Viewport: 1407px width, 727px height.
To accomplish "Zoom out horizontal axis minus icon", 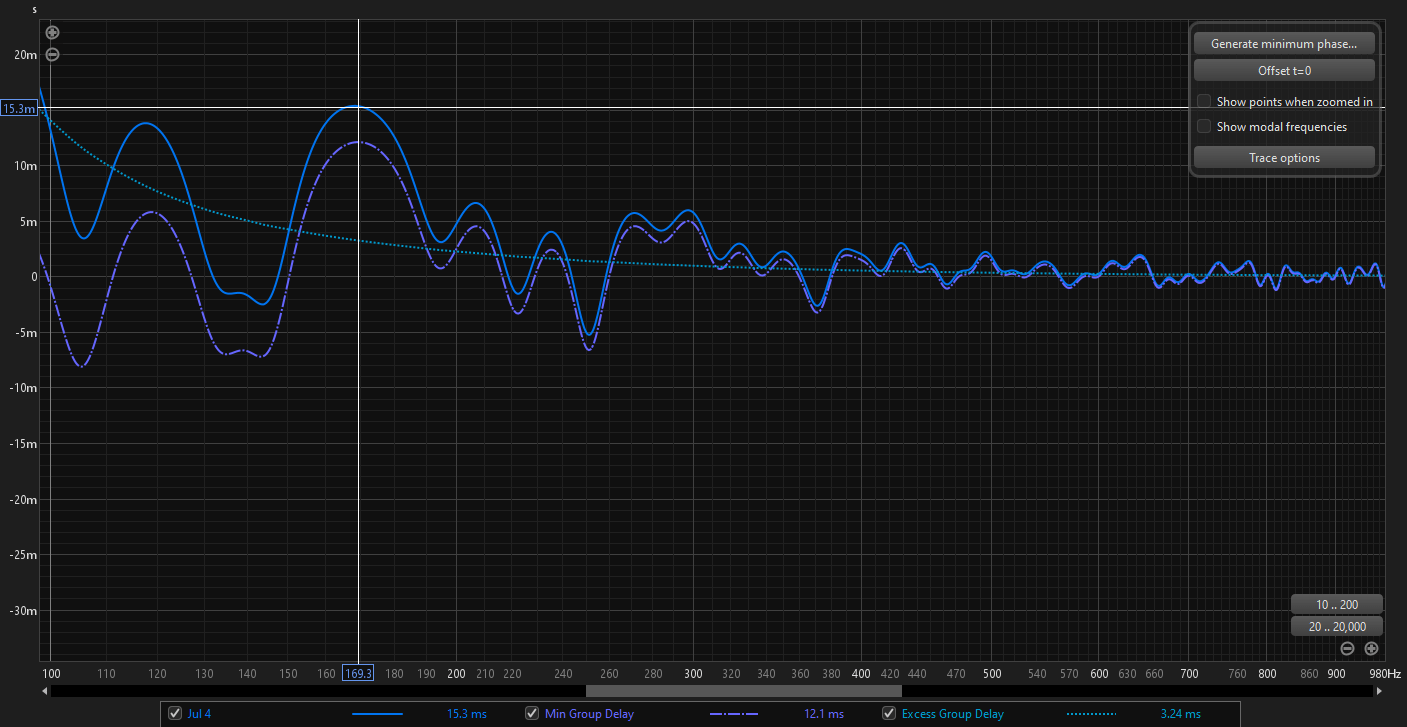I will click(x=1347, y=648).
